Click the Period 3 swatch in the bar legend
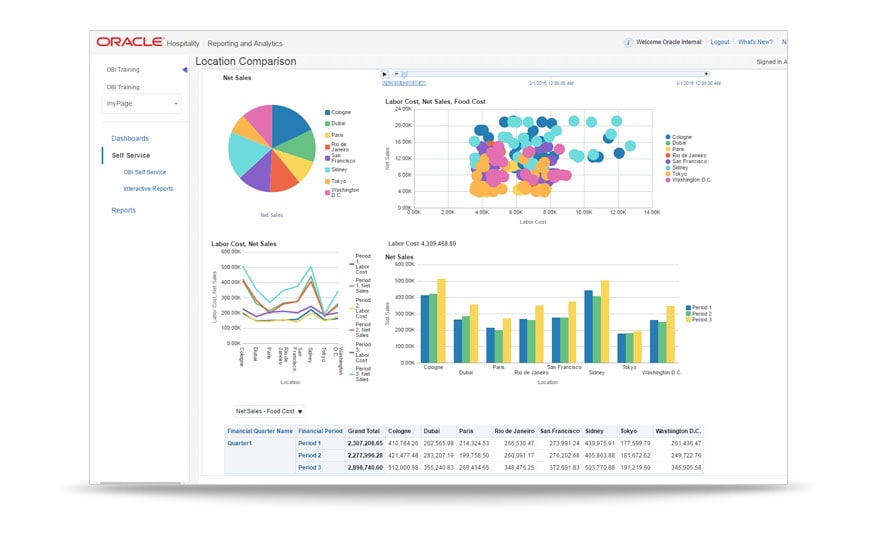The height and width of the screenshot is (533, 880). (x=689, y=320)
